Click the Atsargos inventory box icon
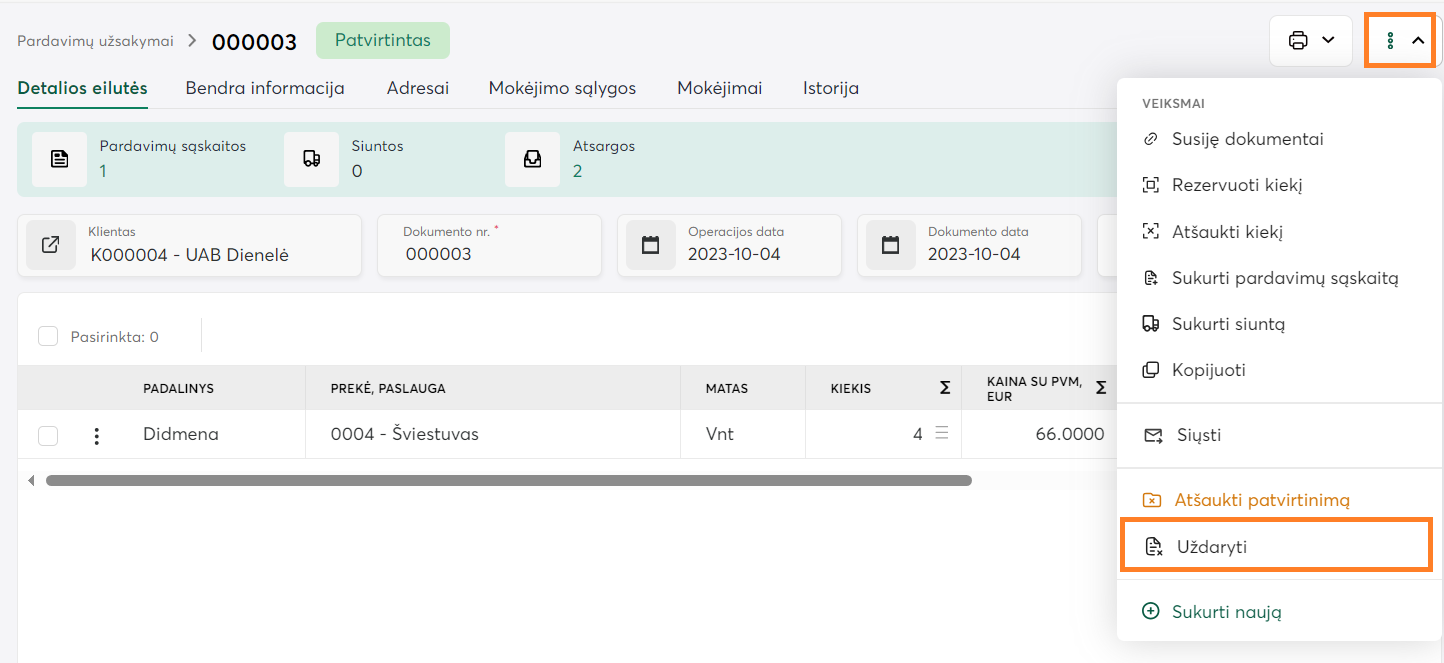Image resolution: width=1444 pixels, height=663 pixels. click(x=532, y=159)
